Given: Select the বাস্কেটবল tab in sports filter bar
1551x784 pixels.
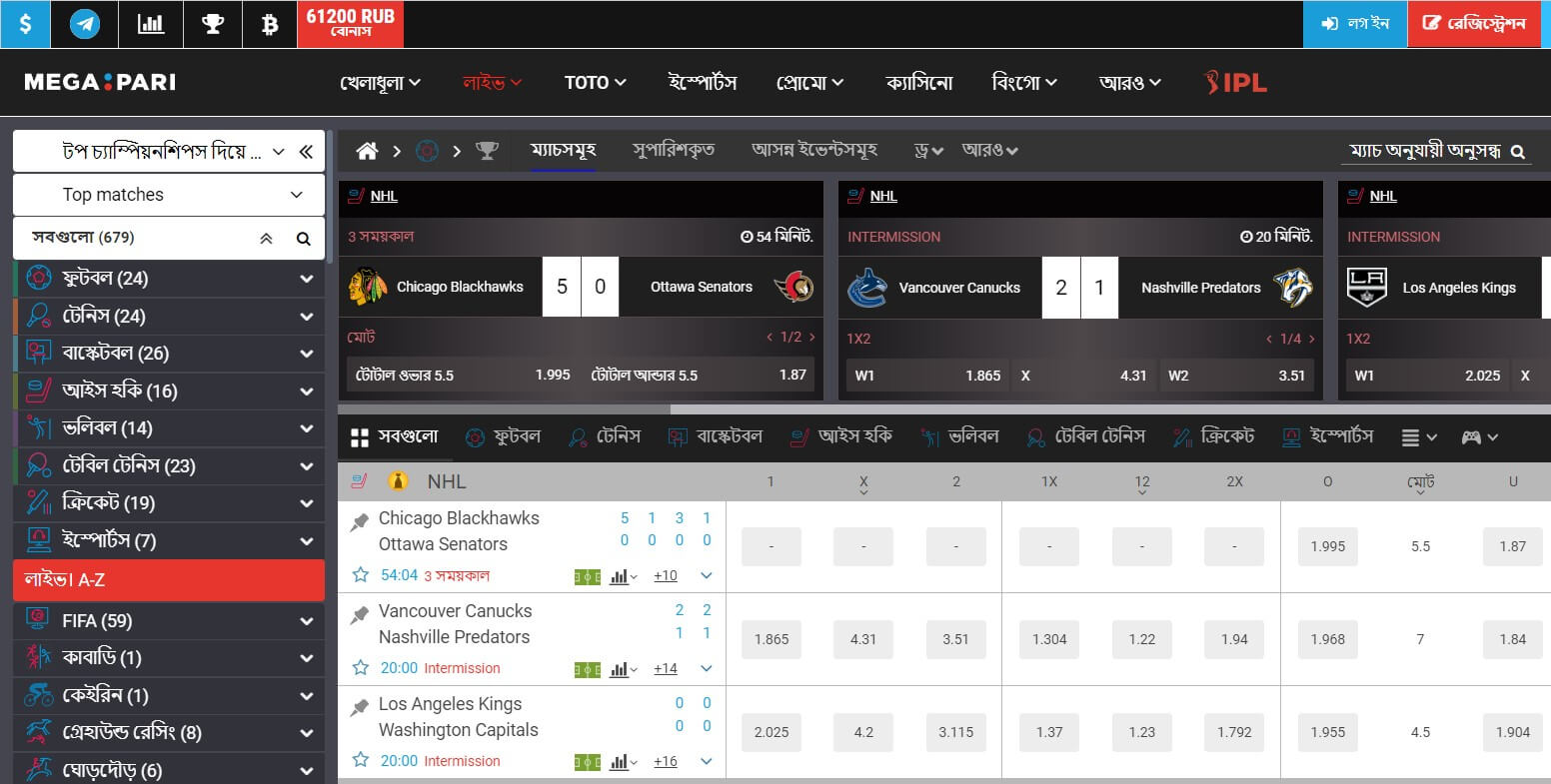Looking at the screenshot, I should [x=716, y=436].
